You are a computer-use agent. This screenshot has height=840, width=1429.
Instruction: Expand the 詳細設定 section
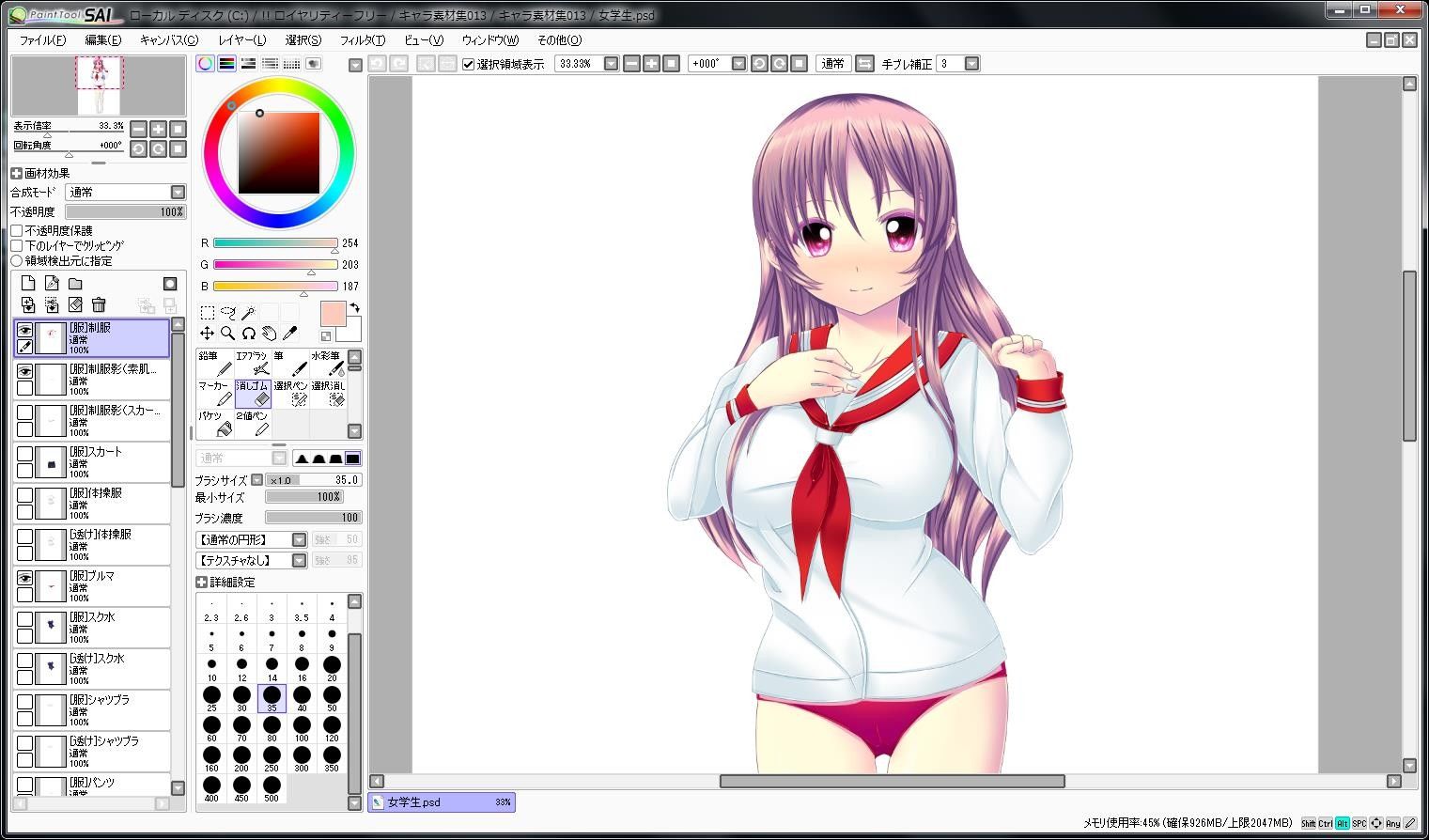(x=201, y=583)
